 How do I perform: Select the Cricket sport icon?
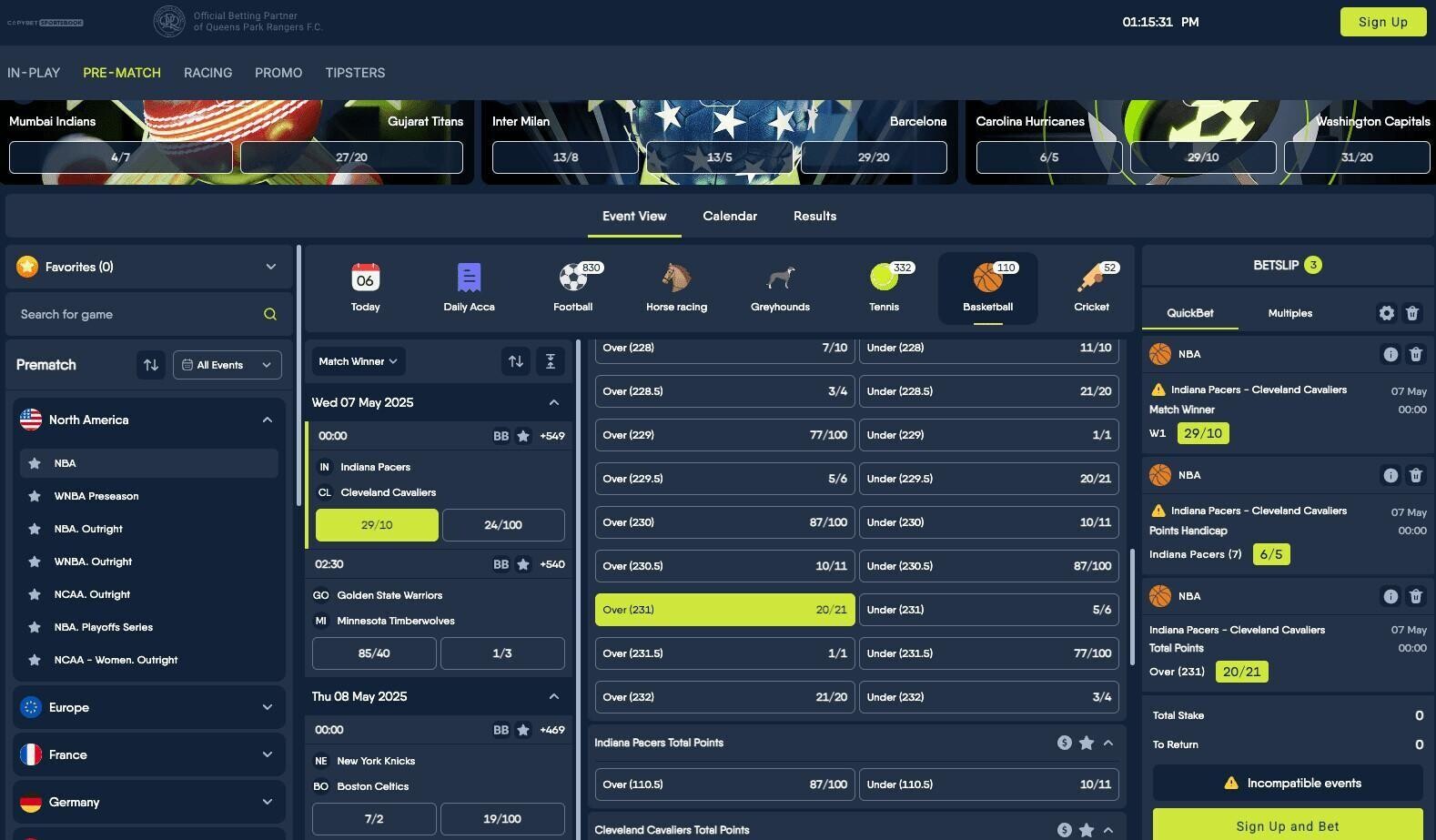(1091, 287)
